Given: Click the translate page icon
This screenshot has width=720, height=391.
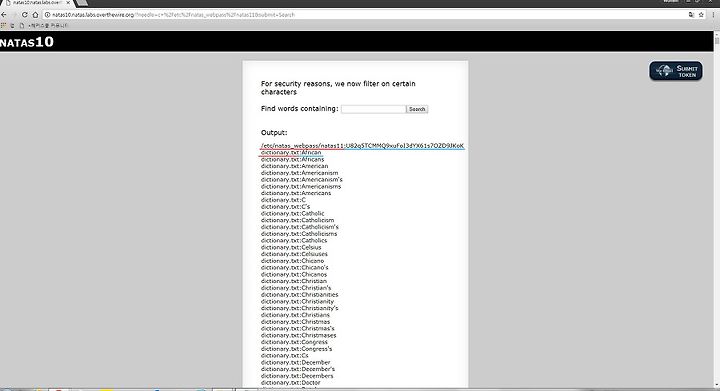Looking at the screenshot, I should point(692,15).
